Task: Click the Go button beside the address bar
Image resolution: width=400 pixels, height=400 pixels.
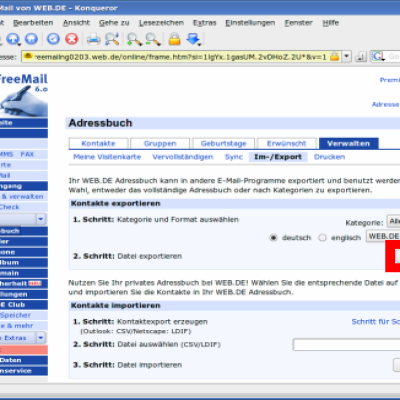Action: tap(361, 57)
